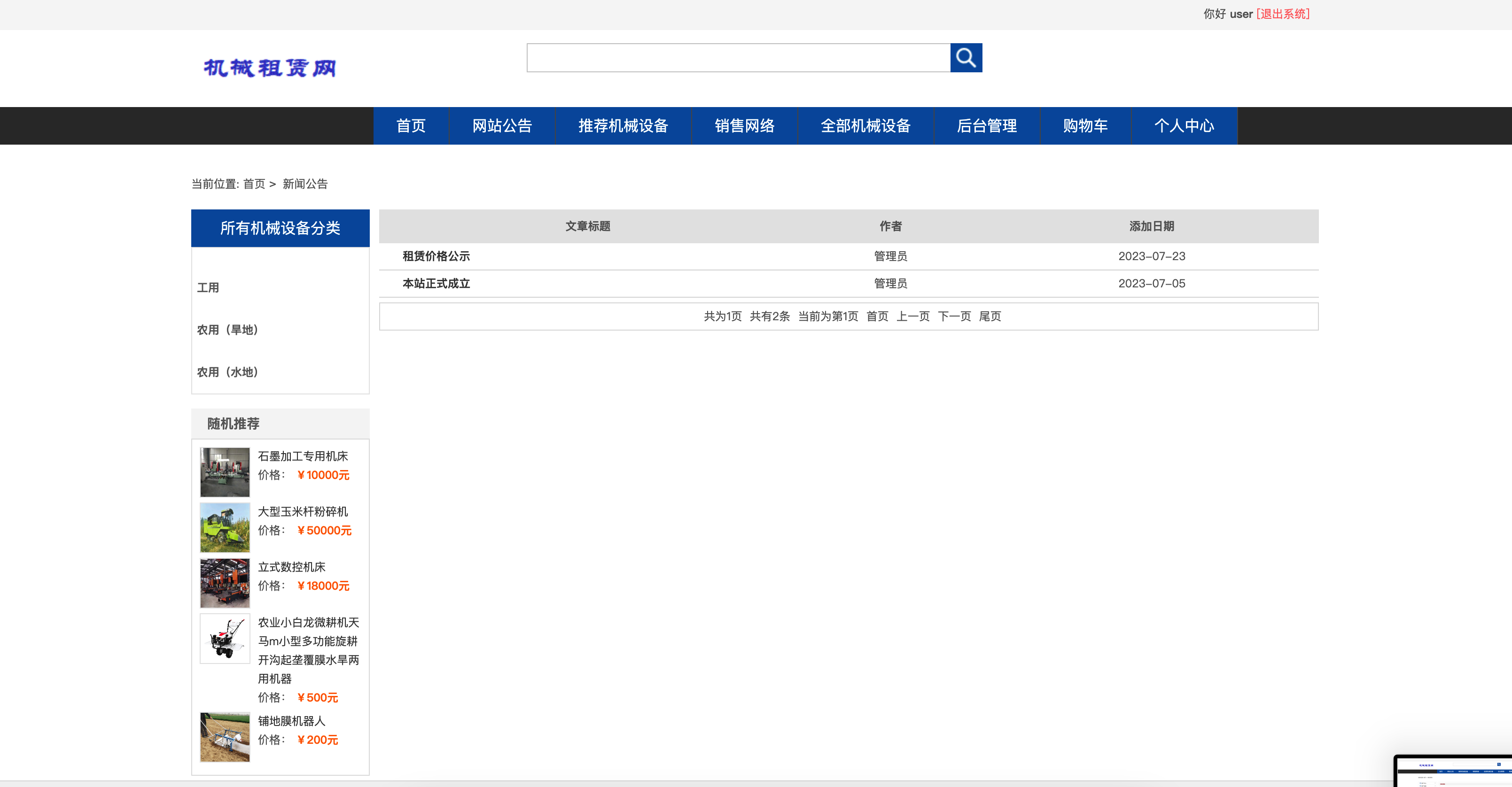
Task: Open 后台管理 backend management
Action: click(987, 125)
